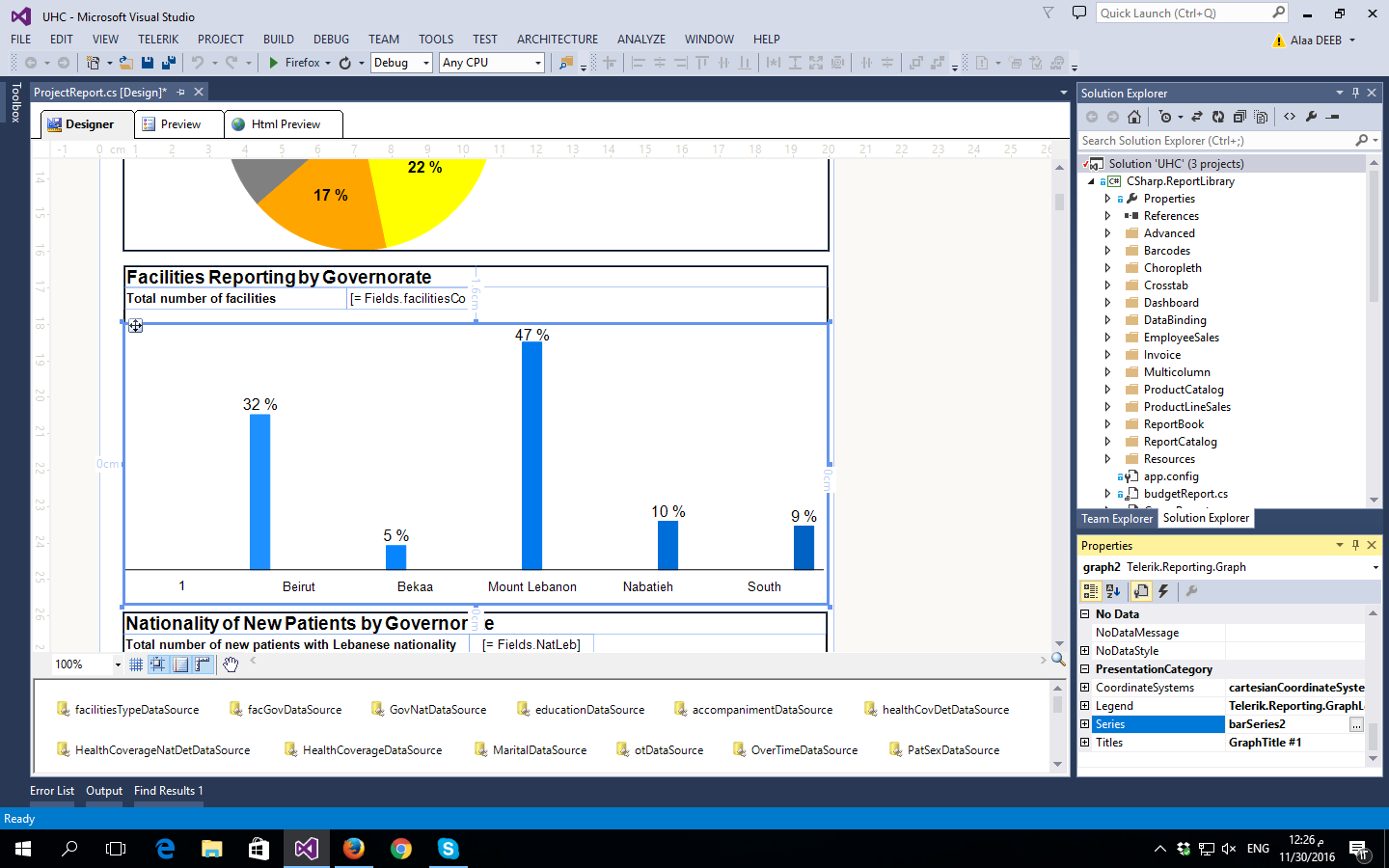1389x868 pixels.
Task: Switch to the Html Preview tab
Action: pos(285,124)
